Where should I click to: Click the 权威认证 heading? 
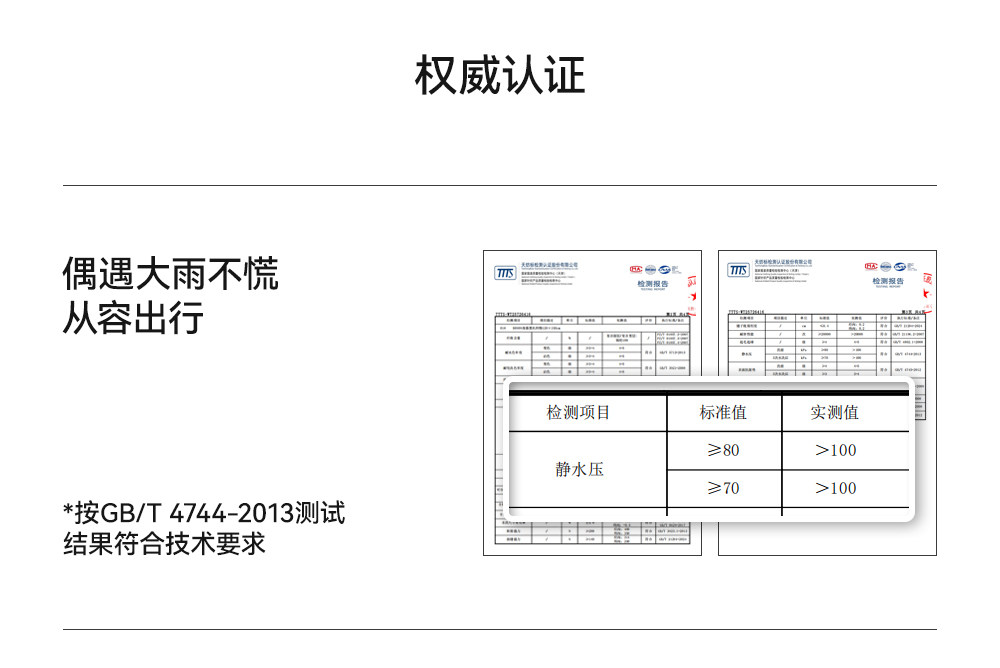(500, 75)
